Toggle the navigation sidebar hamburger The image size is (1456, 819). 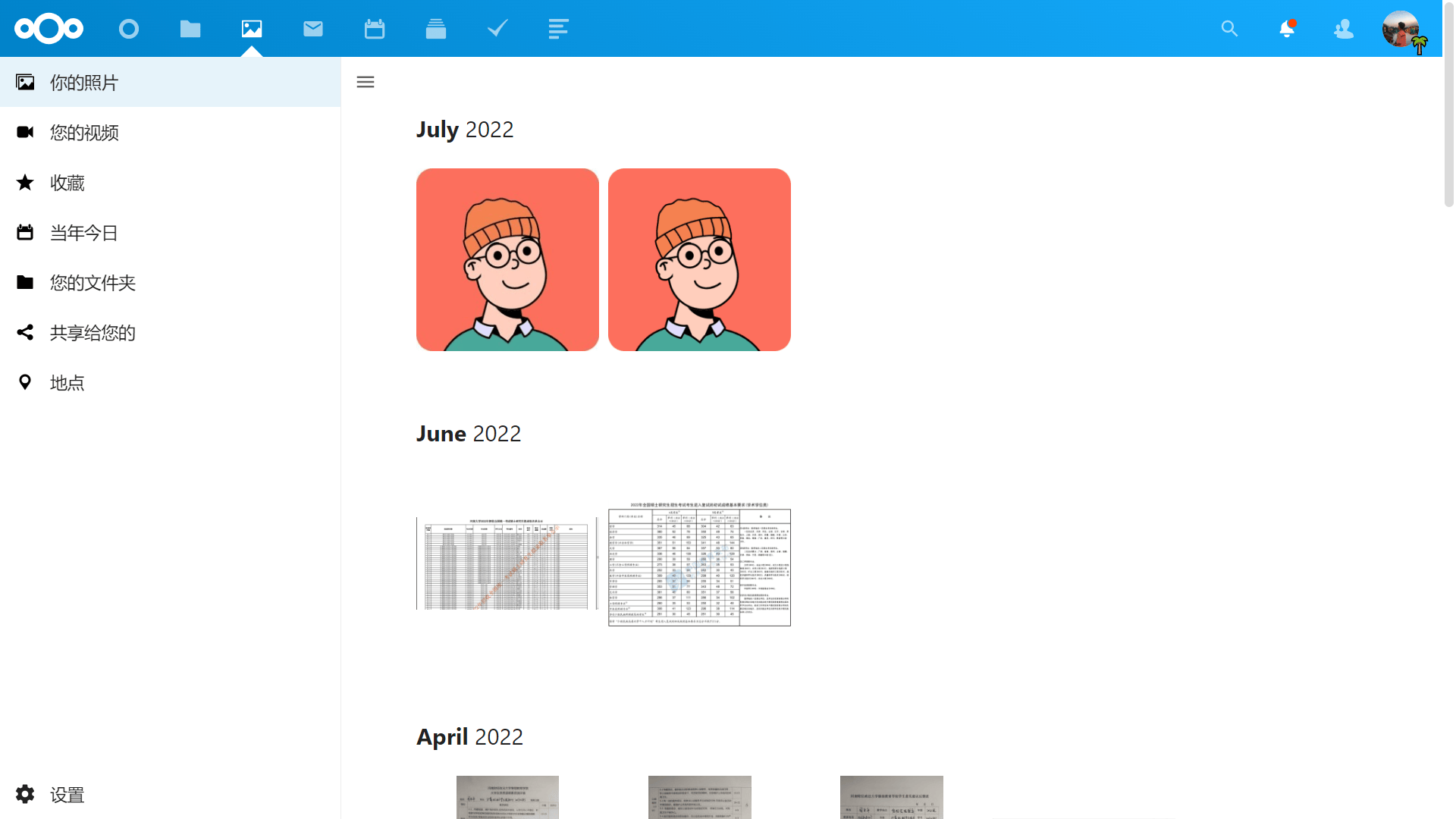pyautogui.click(x=366, y=82)
